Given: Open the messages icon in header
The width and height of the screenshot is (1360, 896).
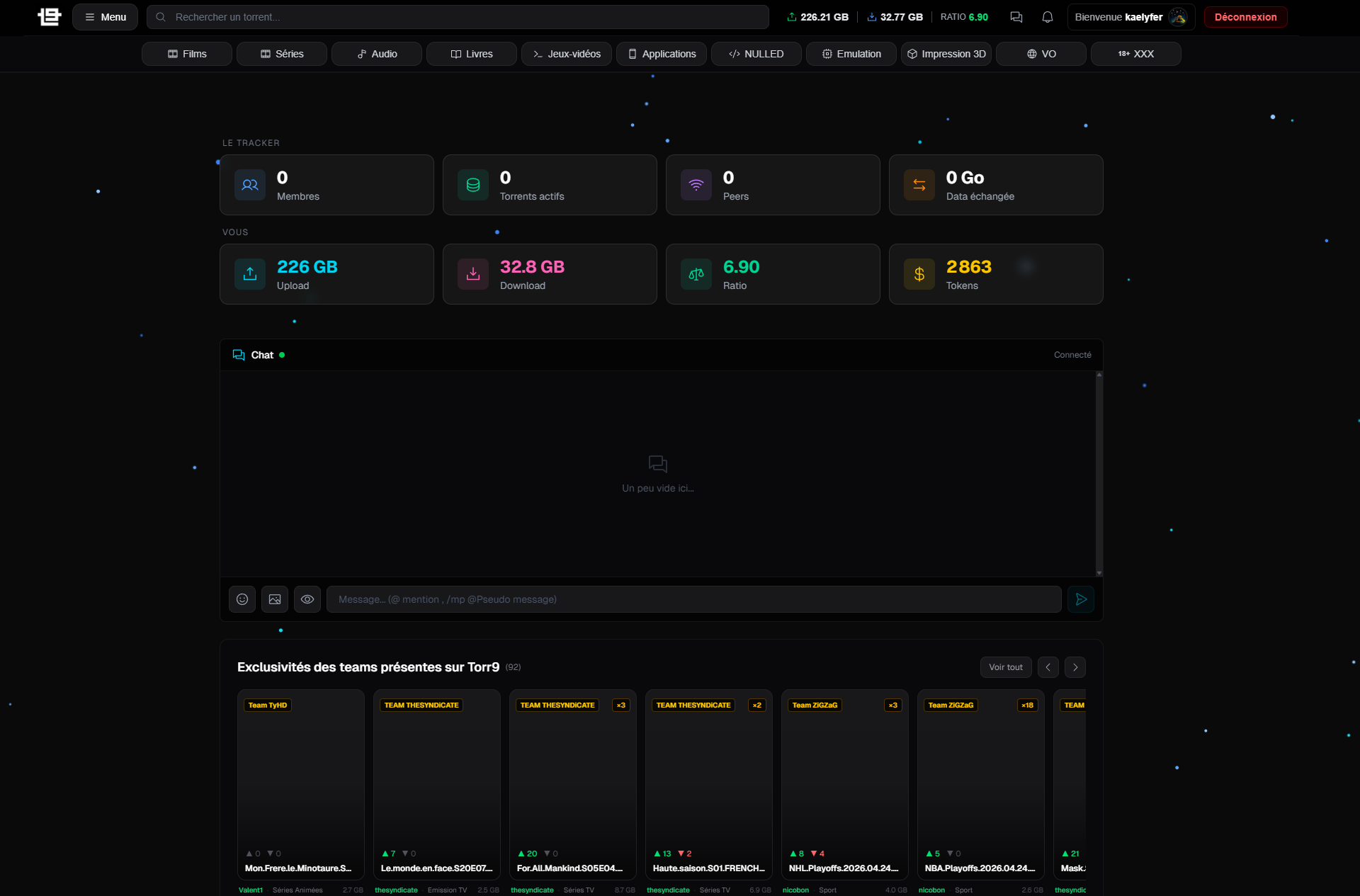Looking at the screenshot, I should [1016, 17].
